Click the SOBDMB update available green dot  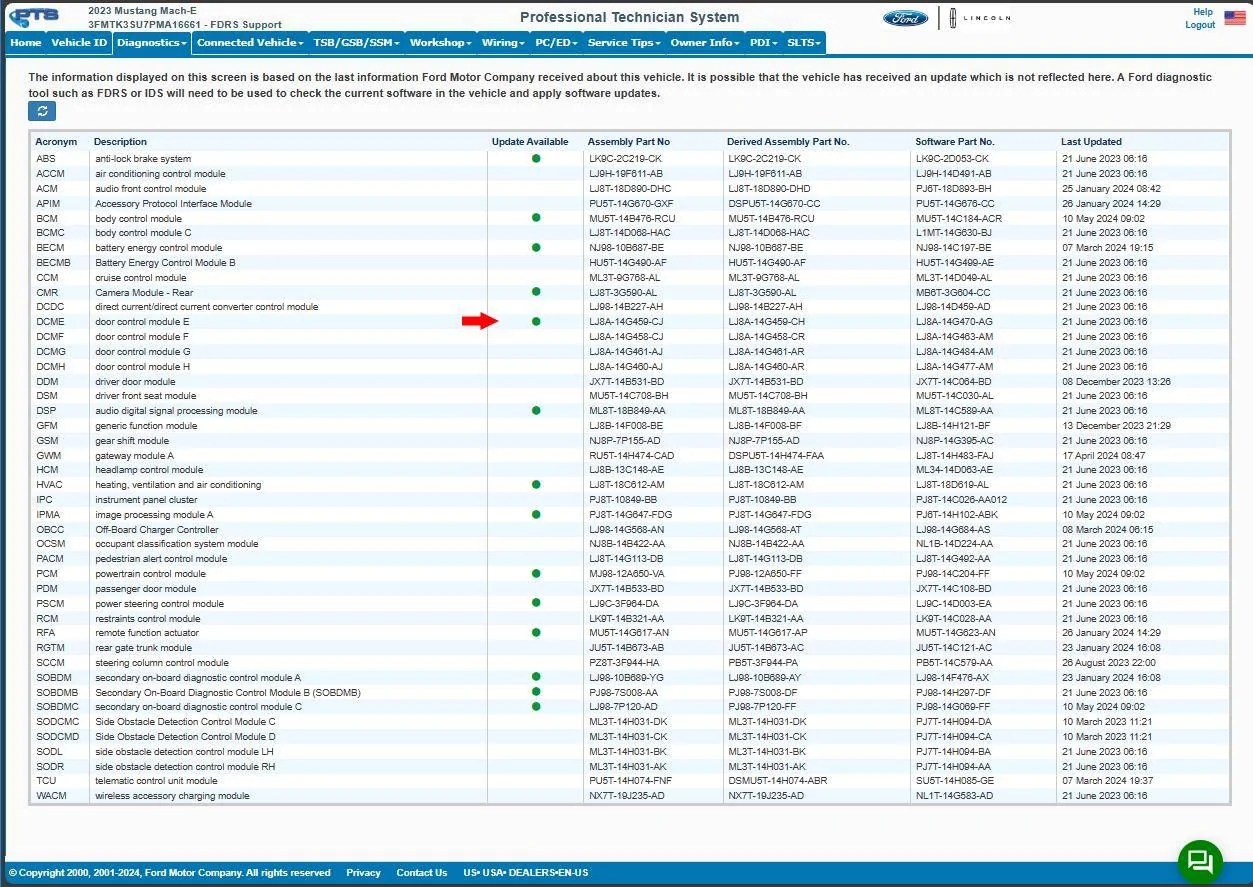click(536, 691)
